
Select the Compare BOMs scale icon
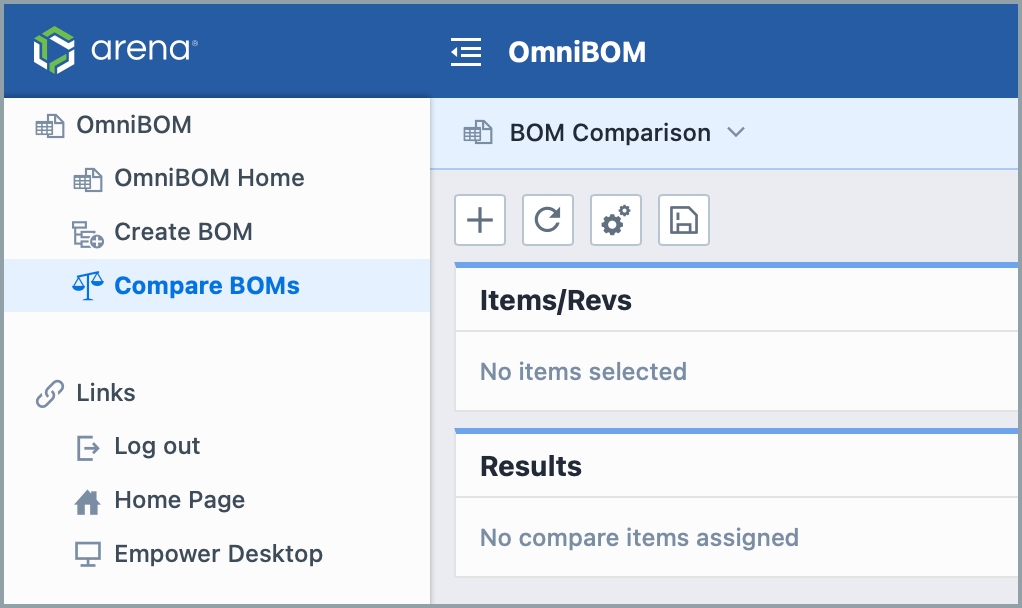pos(89,285)
